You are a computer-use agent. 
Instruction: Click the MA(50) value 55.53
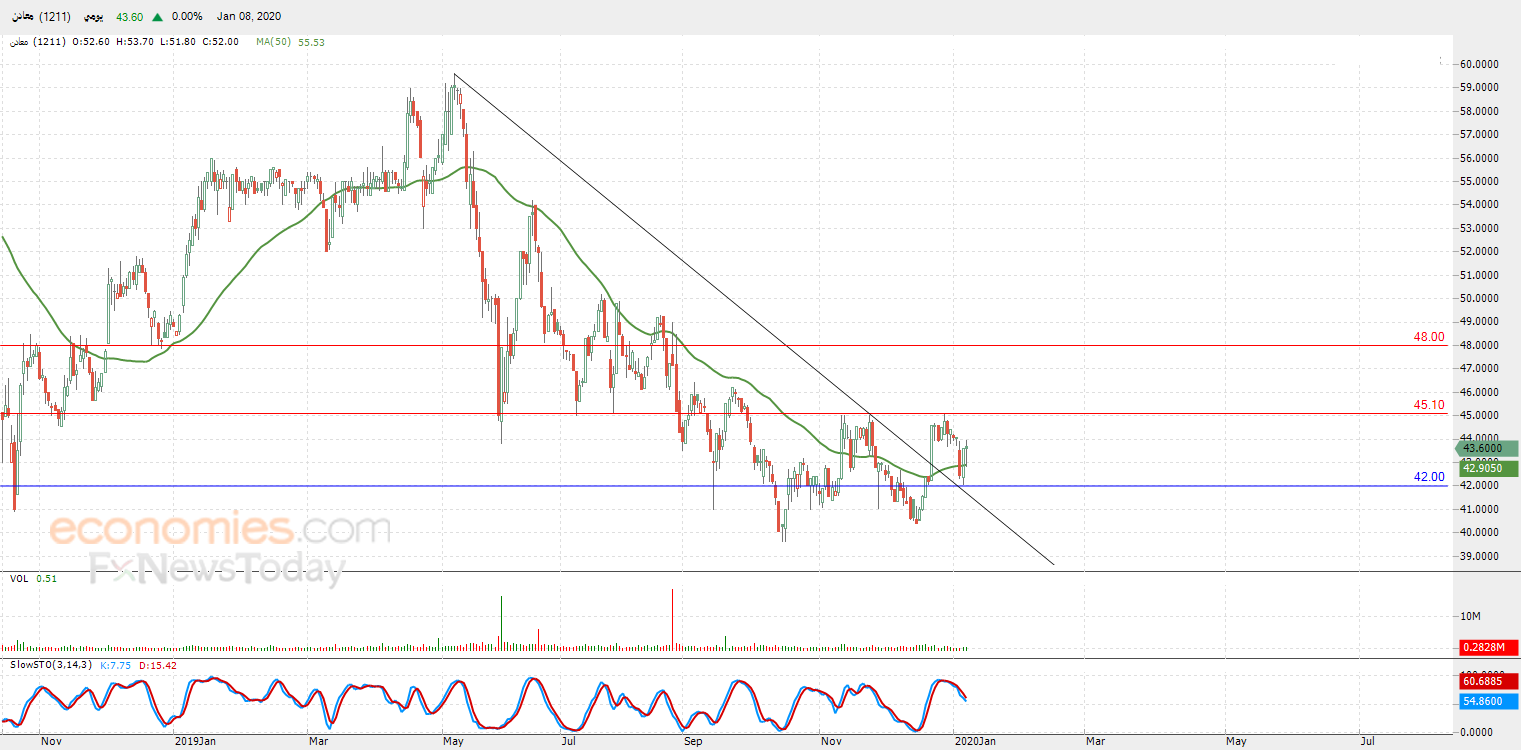pyautogui.click(x=311, y=42)
